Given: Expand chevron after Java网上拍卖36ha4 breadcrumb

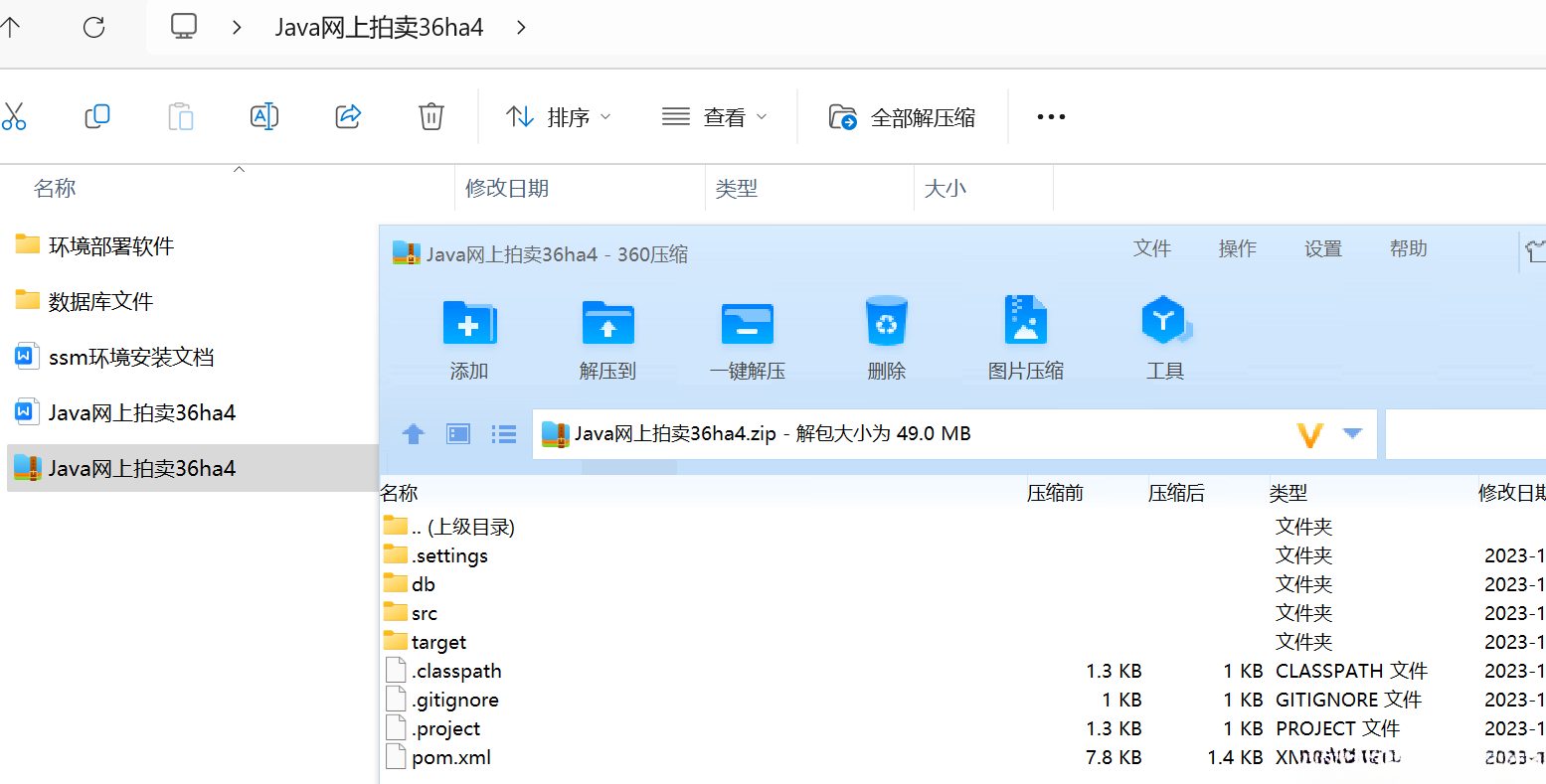Looking at the screenshot, I should 521,28.
